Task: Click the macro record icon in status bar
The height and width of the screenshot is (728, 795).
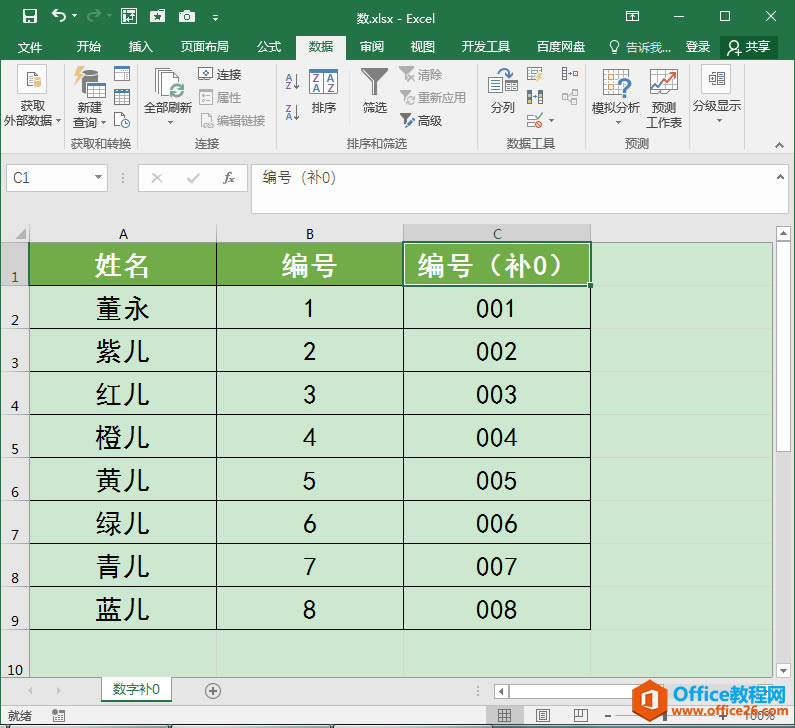Action: [x=58, y=715]
